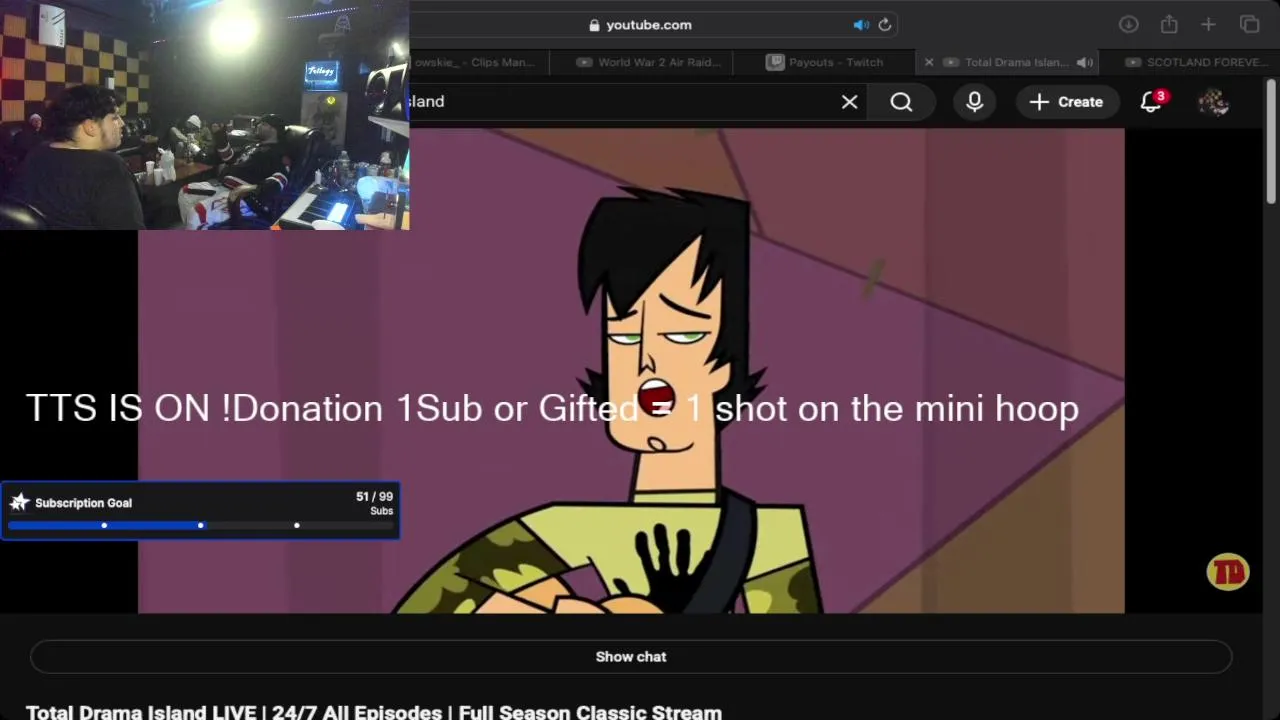Click the Show chat button
The image size is (1280, 720).
(631, 657)
